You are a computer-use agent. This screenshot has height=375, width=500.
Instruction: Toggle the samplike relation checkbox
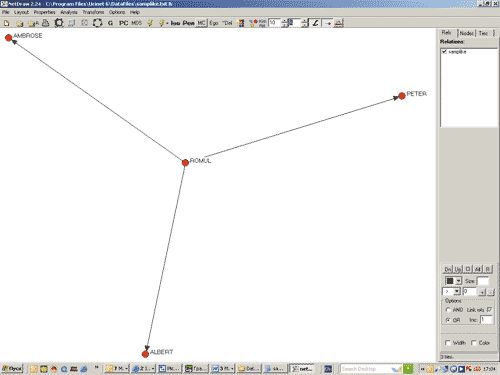click(x=444, y=52)
